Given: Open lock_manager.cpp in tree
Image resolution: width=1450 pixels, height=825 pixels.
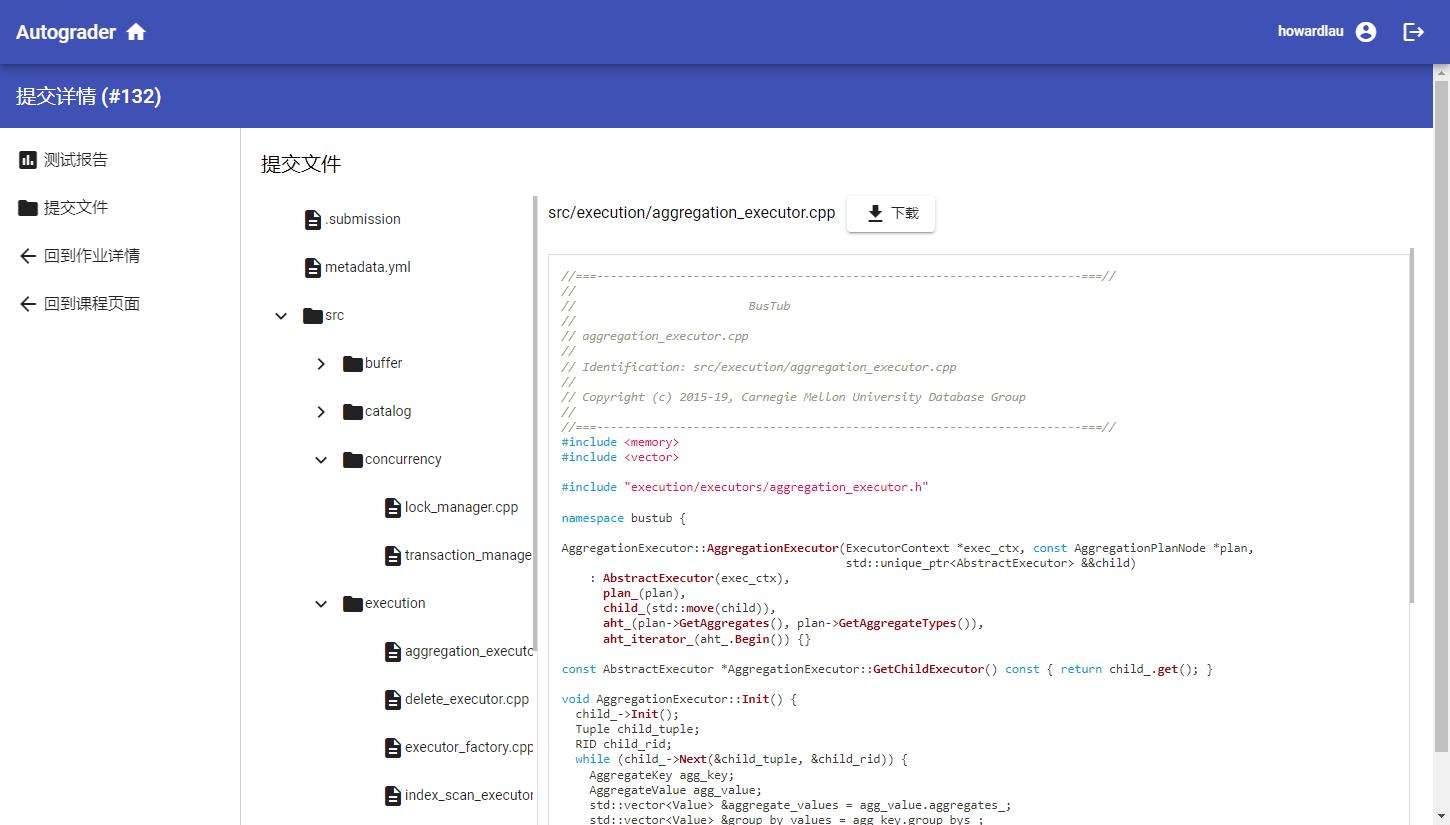Looking at the screenshot, I should [461, 507].
